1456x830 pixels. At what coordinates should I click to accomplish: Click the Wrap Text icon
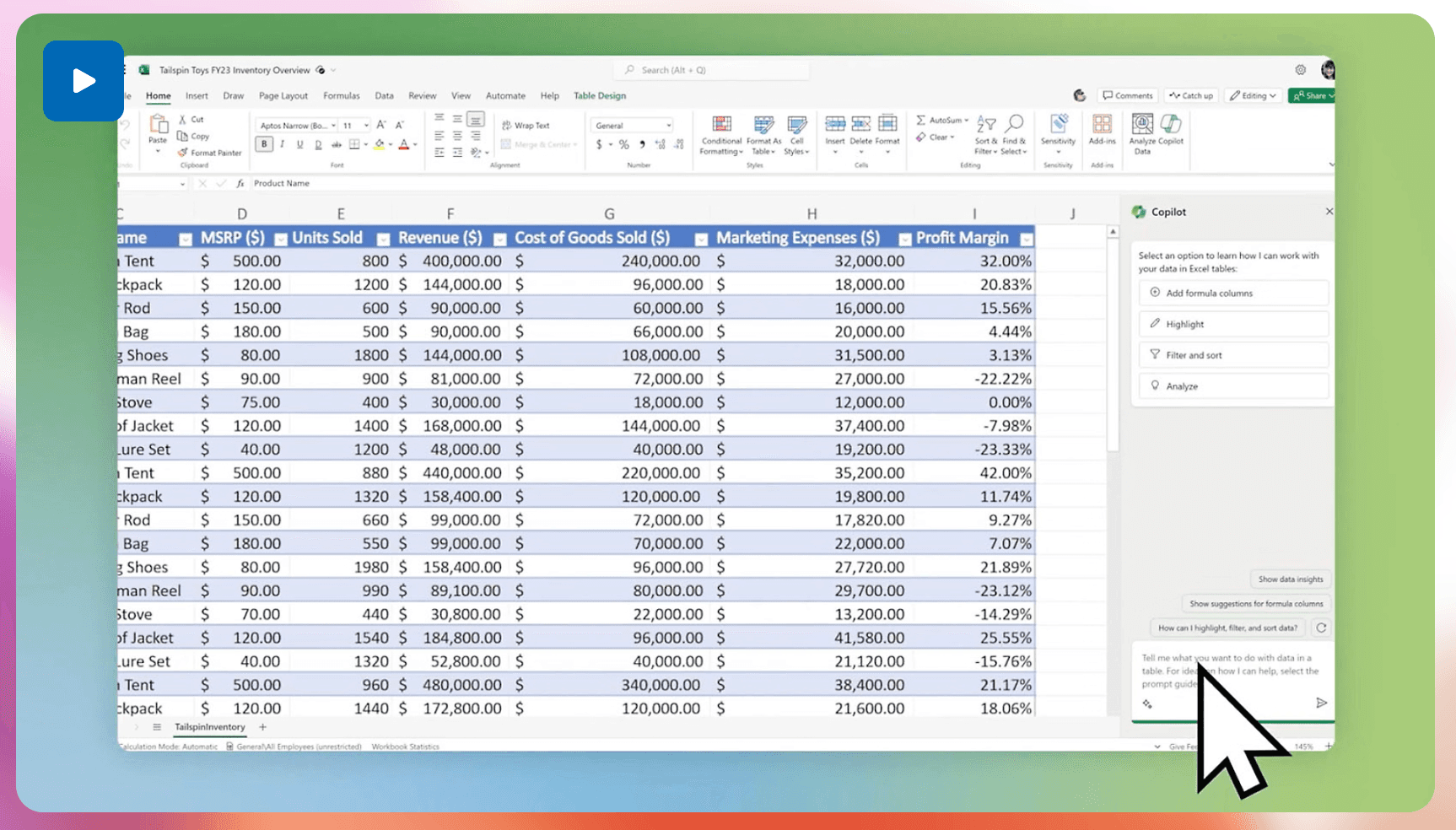[506, 125]
